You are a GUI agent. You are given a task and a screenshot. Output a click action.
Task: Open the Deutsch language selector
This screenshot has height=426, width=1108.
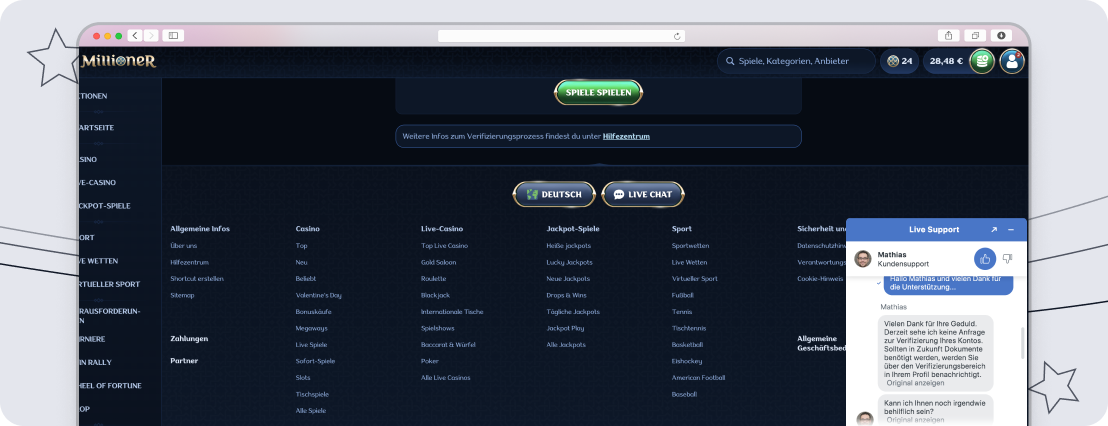pyautogui.click(x=554, y=194)
